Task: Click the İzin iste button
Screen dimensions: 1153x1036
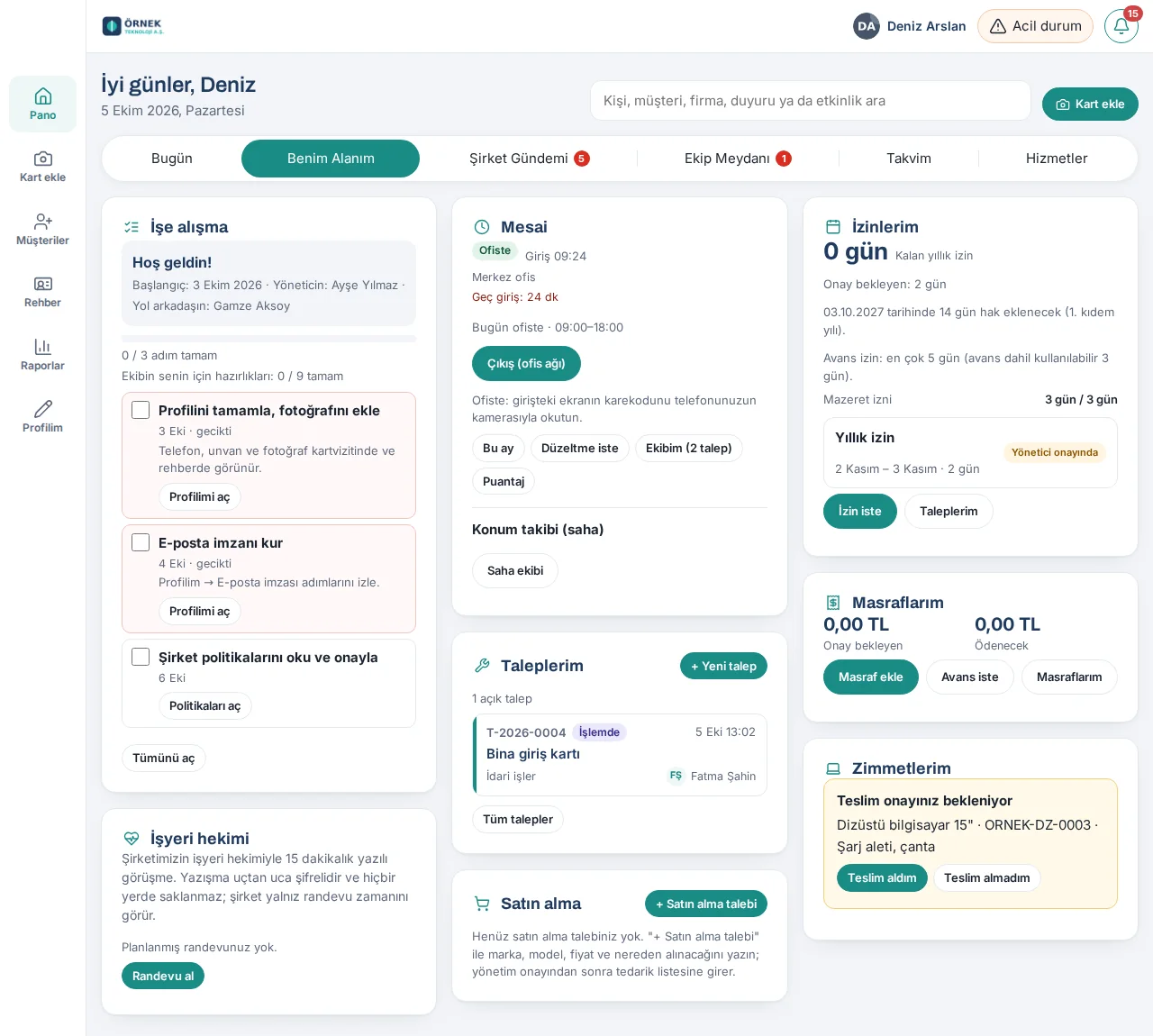Action: pyautogui.click(x=860, y=511)
